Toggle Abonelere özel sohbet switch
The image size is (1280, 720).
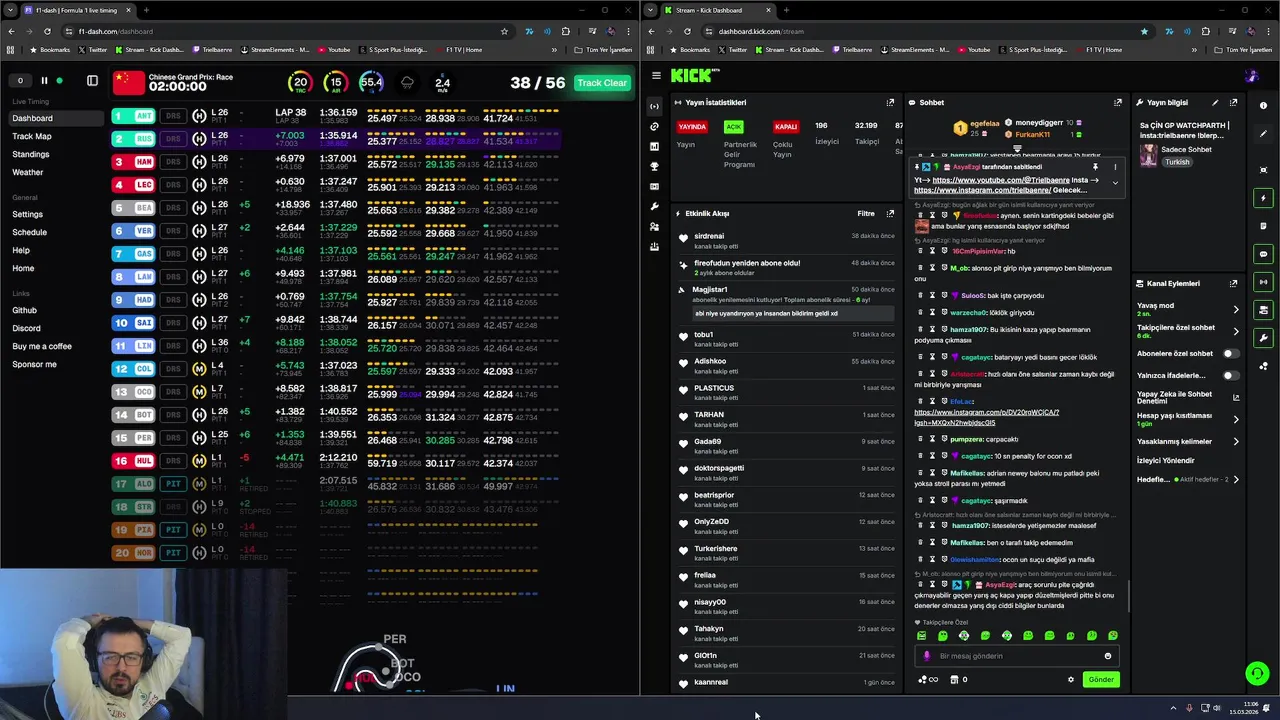[1230, 353]
